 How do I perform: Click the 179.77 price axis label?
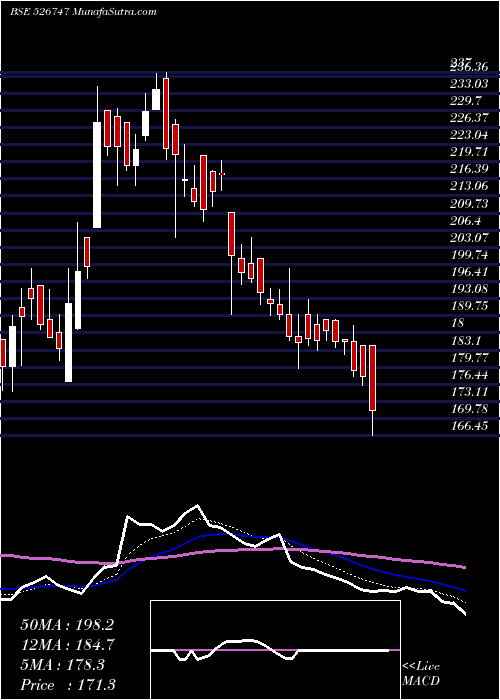pos(469,358)
